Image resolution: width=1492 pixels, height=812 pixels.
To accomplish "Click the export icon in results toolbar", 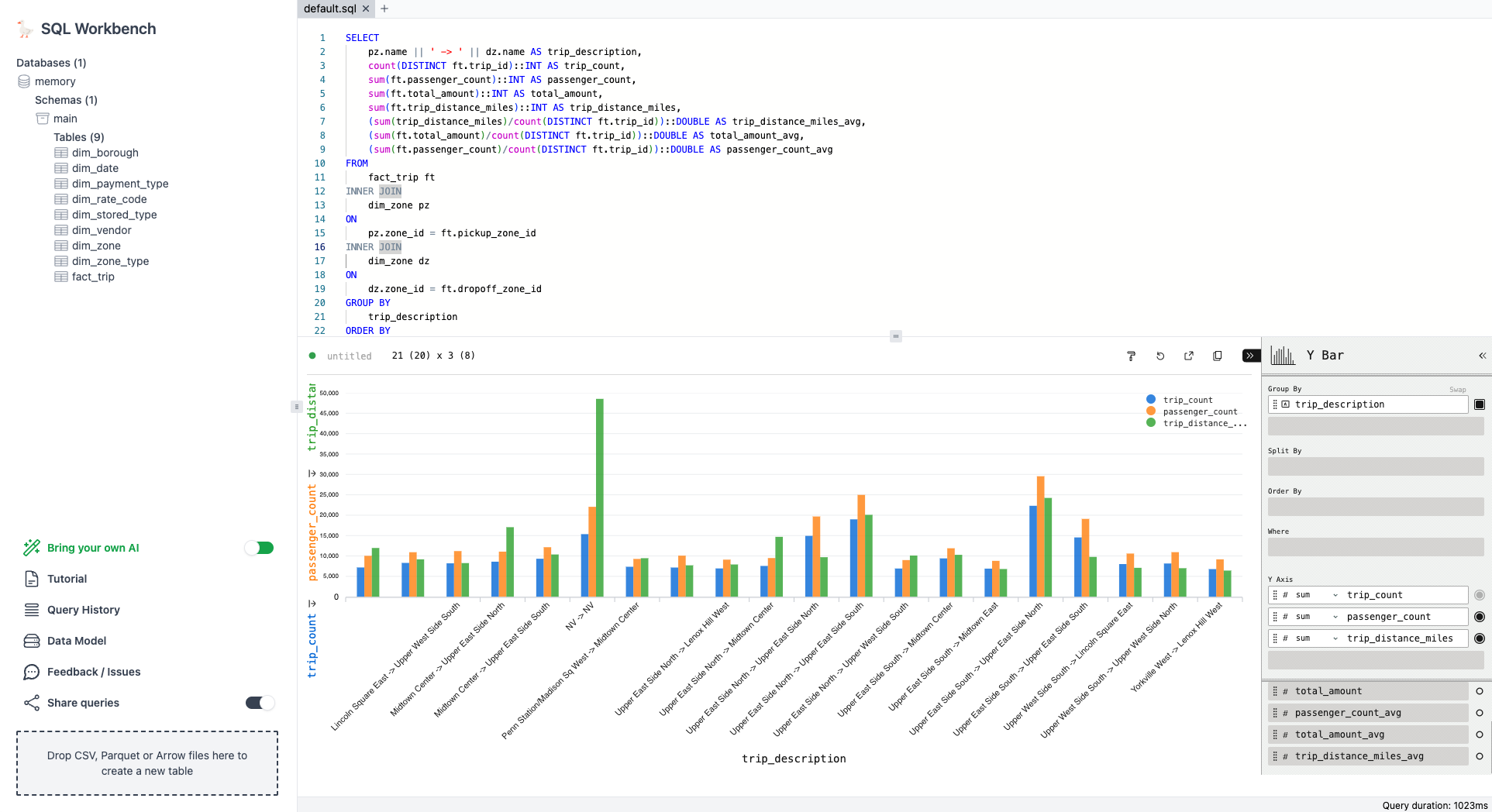I will (x=1189, y=356).
